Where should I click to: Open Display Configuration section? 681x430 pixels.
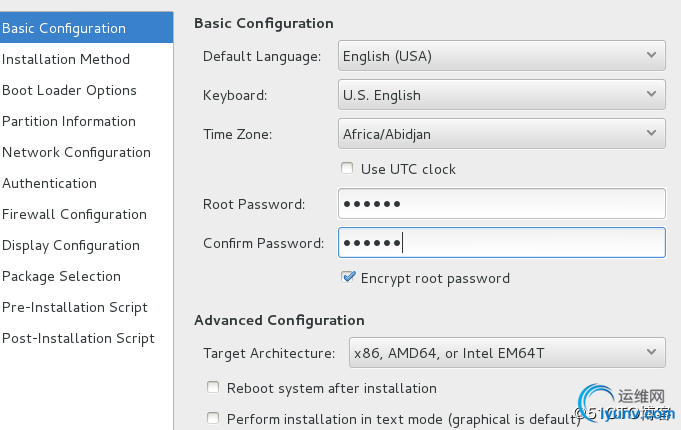[x=86, y=245]
